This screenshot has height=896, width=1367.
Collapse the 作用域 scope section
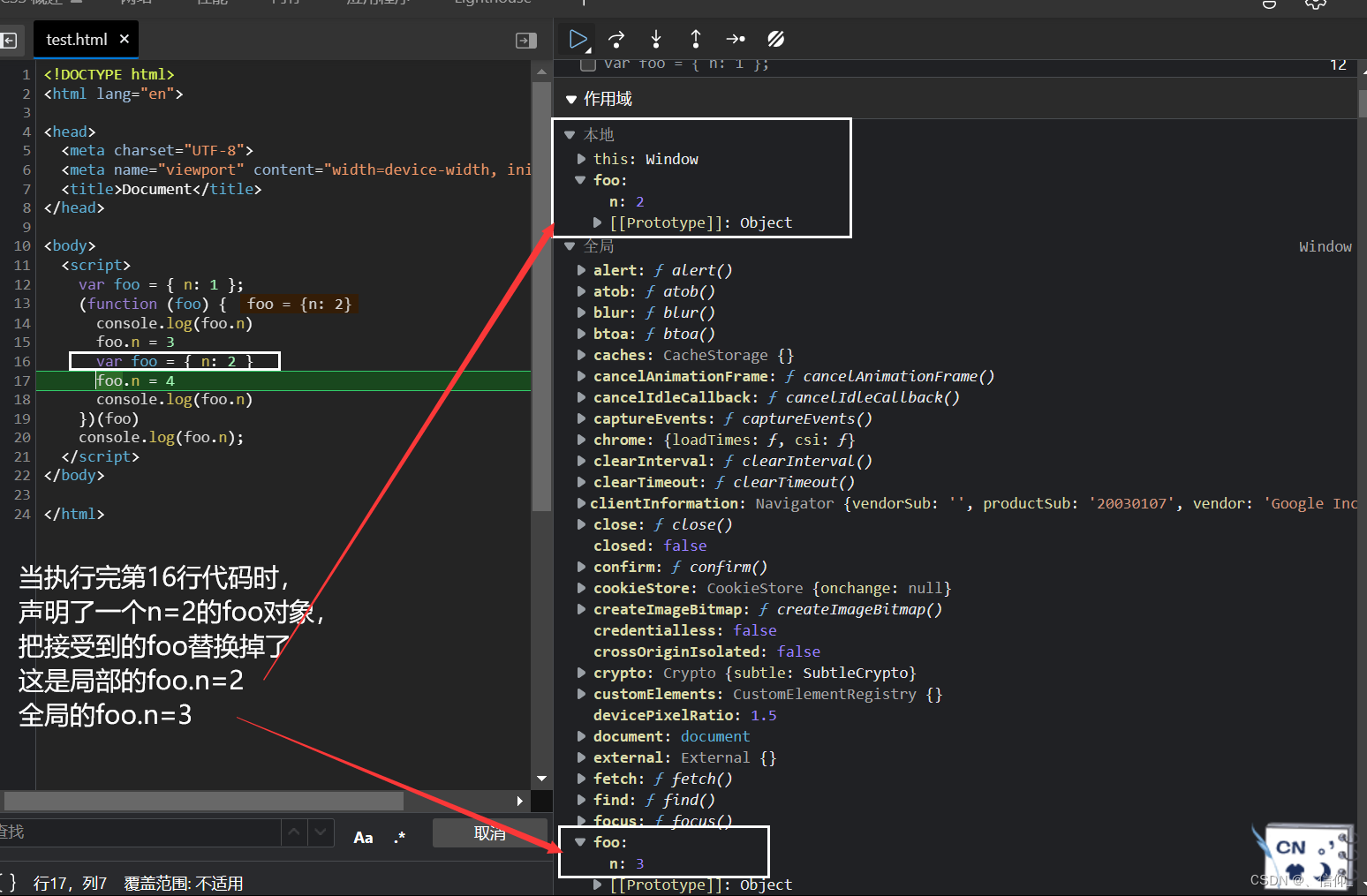pyautogui.click(x=571, y=99)
